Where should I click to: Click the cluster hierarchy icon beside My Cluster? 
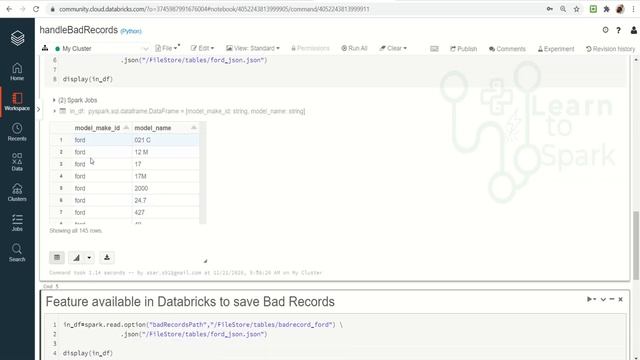(x=45, y=48)
